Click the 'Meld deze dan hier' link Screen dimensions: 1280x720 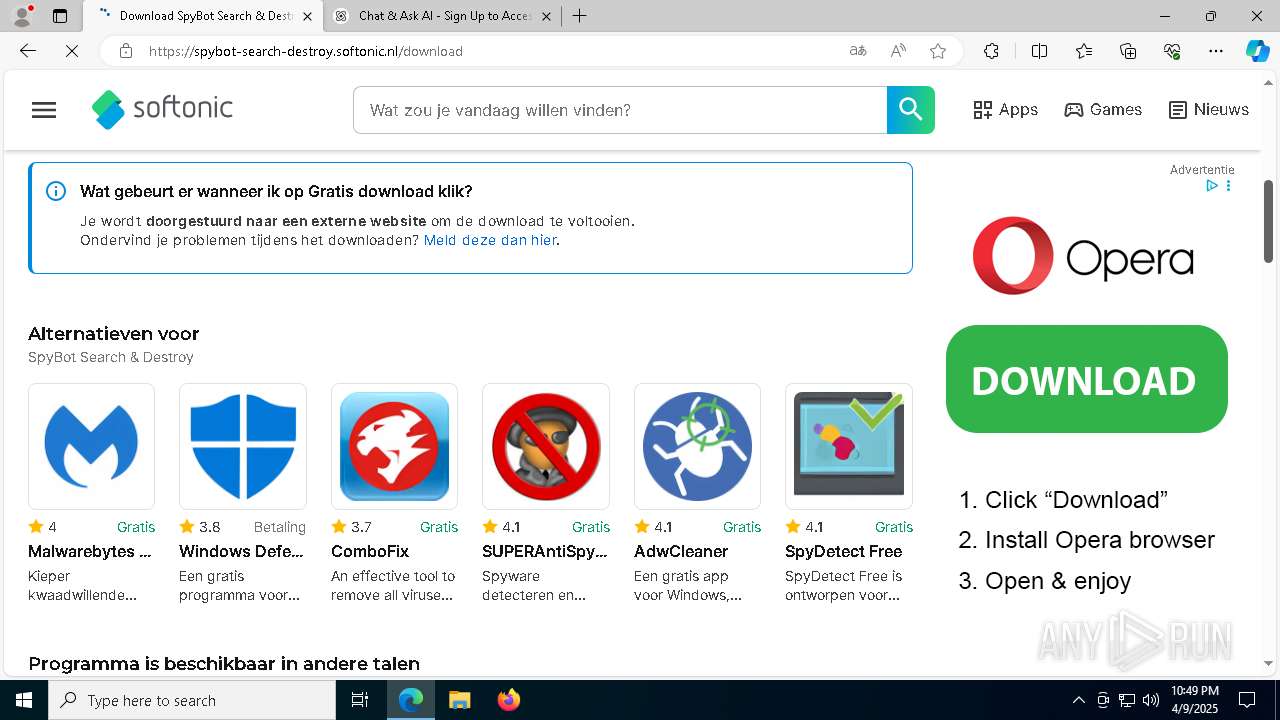[x=490, y=240]
